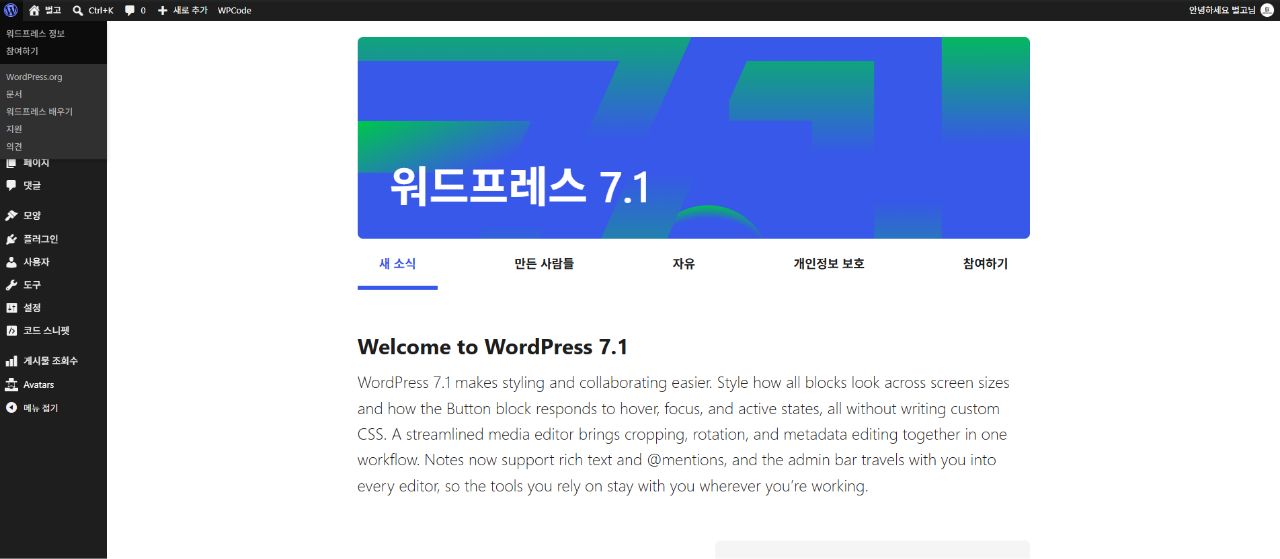
Task: Click the 워드프레스 7.1 banner image
Action: (x=694, y=138)
